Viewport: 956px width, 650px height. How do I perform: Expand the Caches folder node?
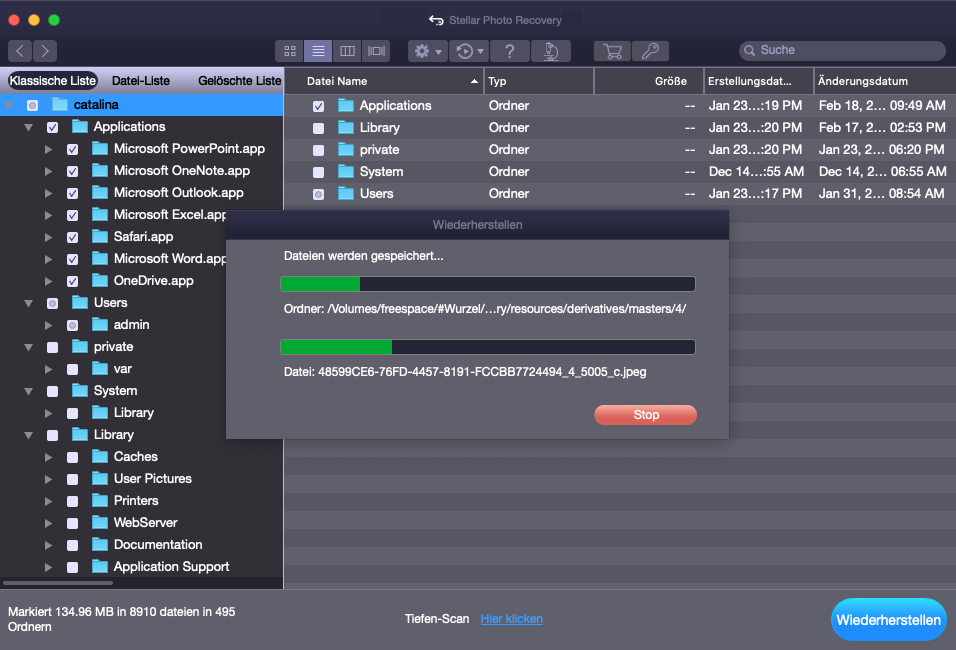[x=48, y=457]
